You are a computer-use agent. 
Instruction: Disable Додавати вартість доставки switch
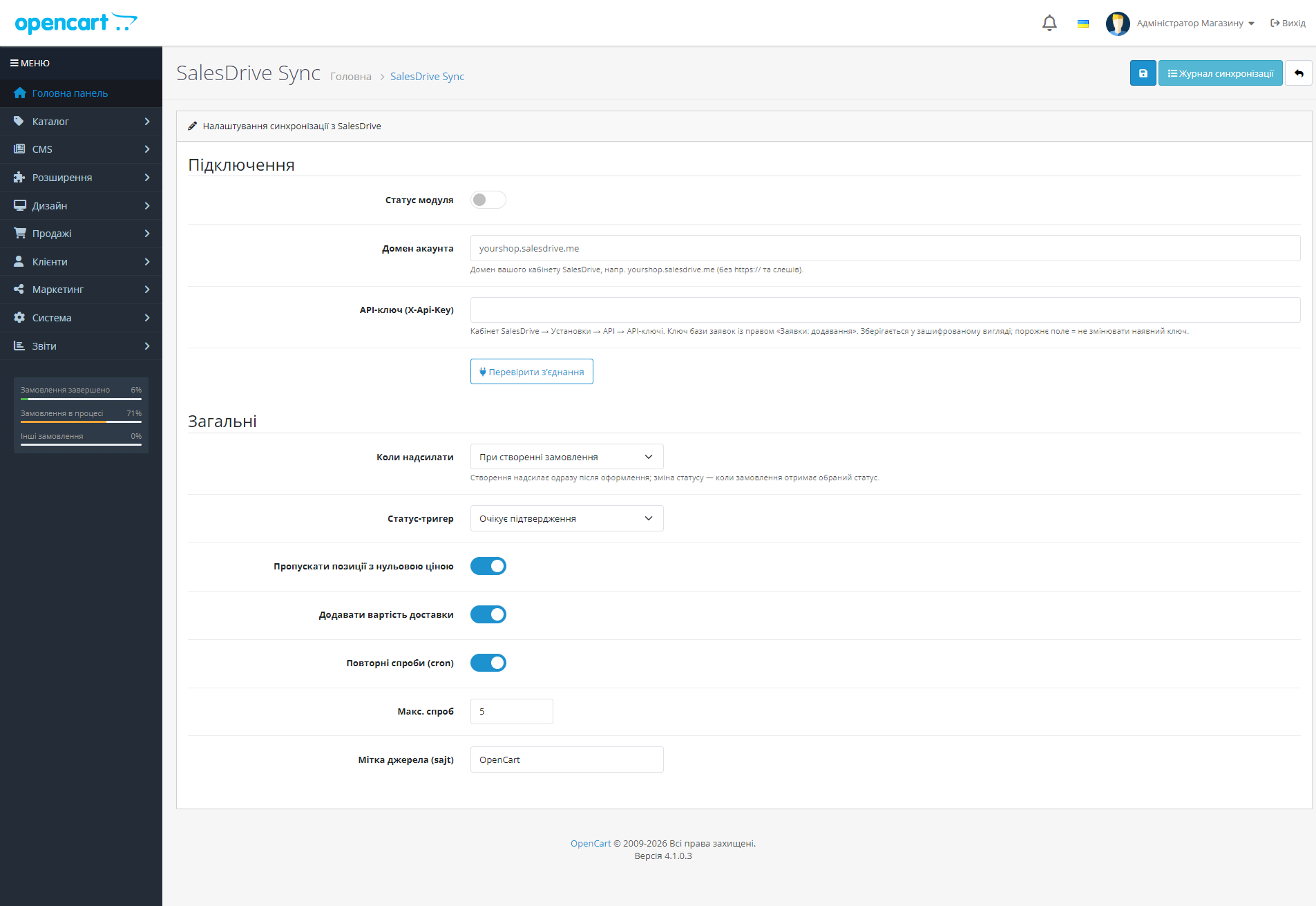[488, 614]
